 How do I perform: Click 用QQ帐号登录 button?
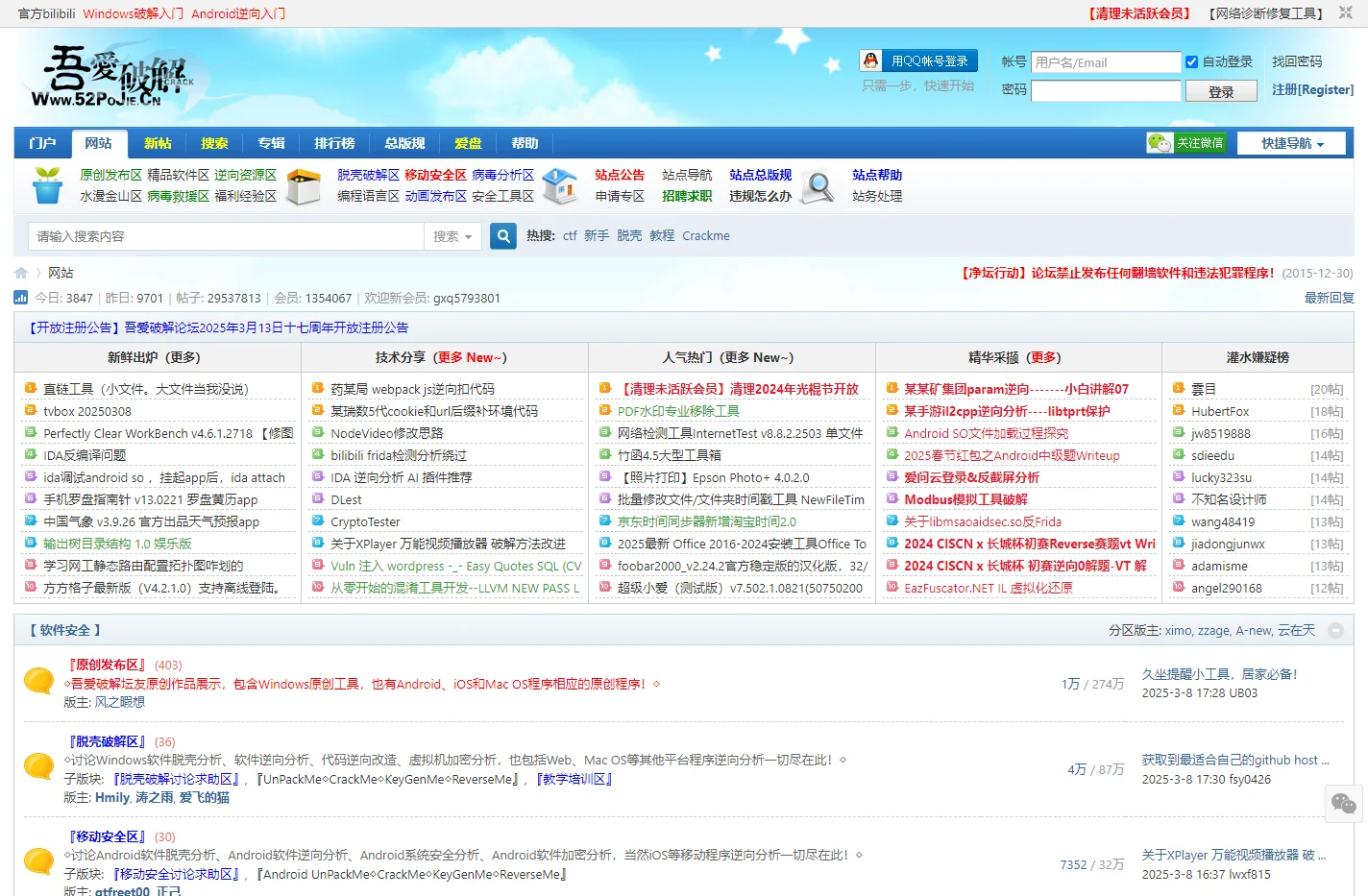point(918,61)
